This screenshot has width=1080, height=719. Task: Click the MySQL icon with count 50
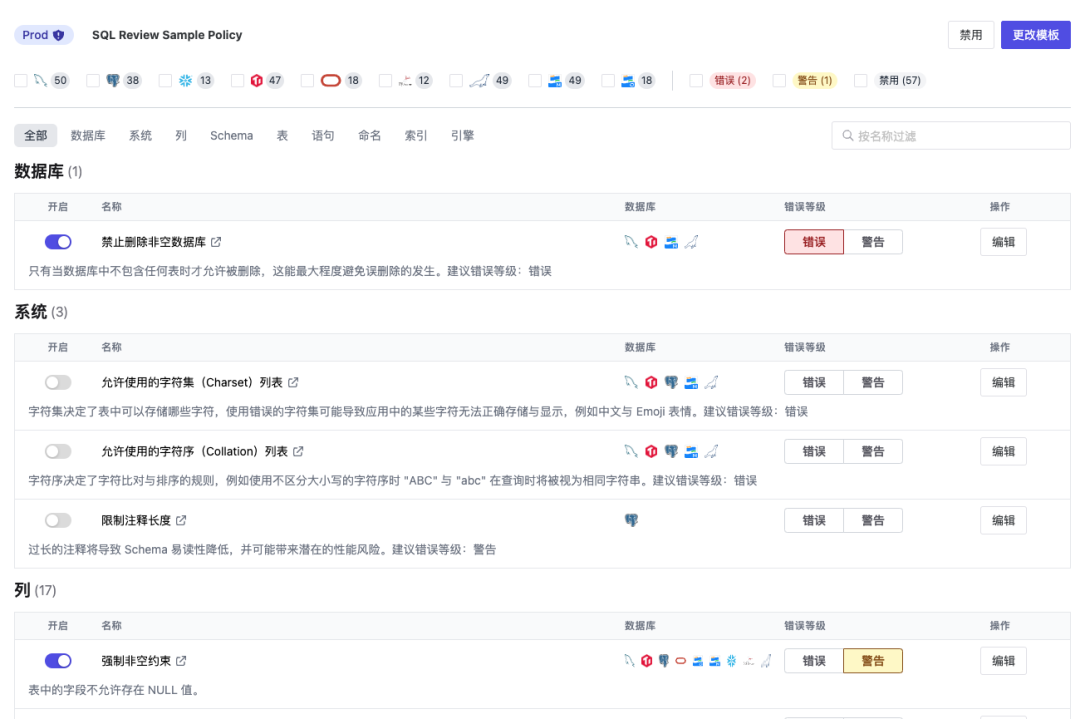40,81
